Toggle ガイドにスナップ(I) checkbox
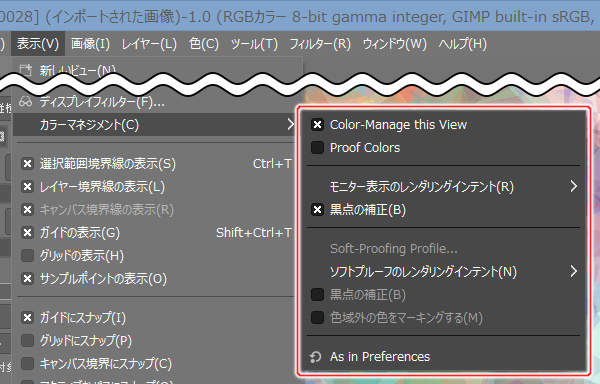Image resolution: width=600 pixels, height=384 pixels. 27,317
